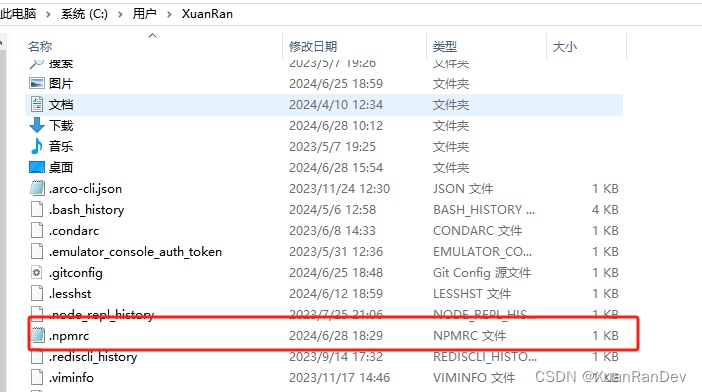Click type BASH_HISTORY ... cell
Screen dimensions: 702x392
click(484, 210)
